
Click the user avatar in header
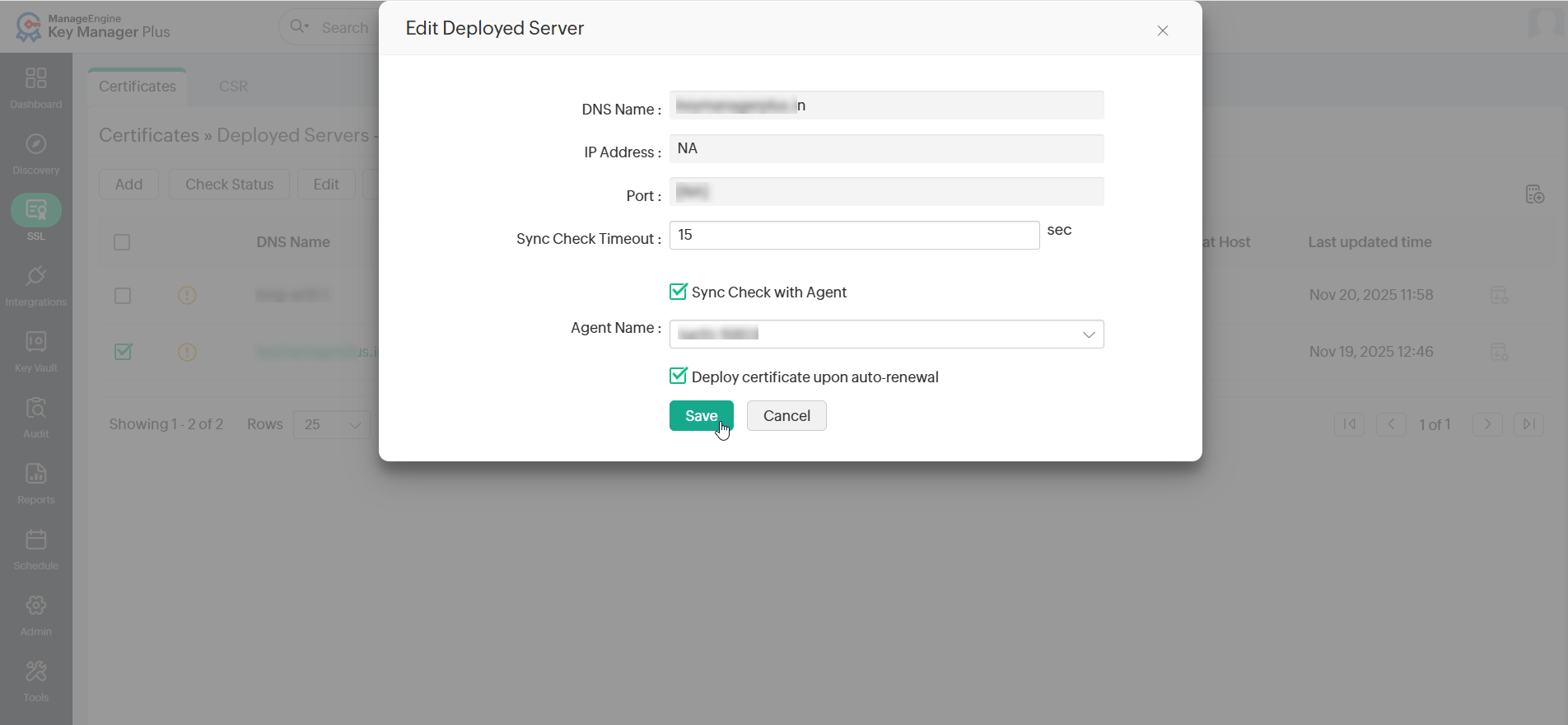pos(1546,23)
